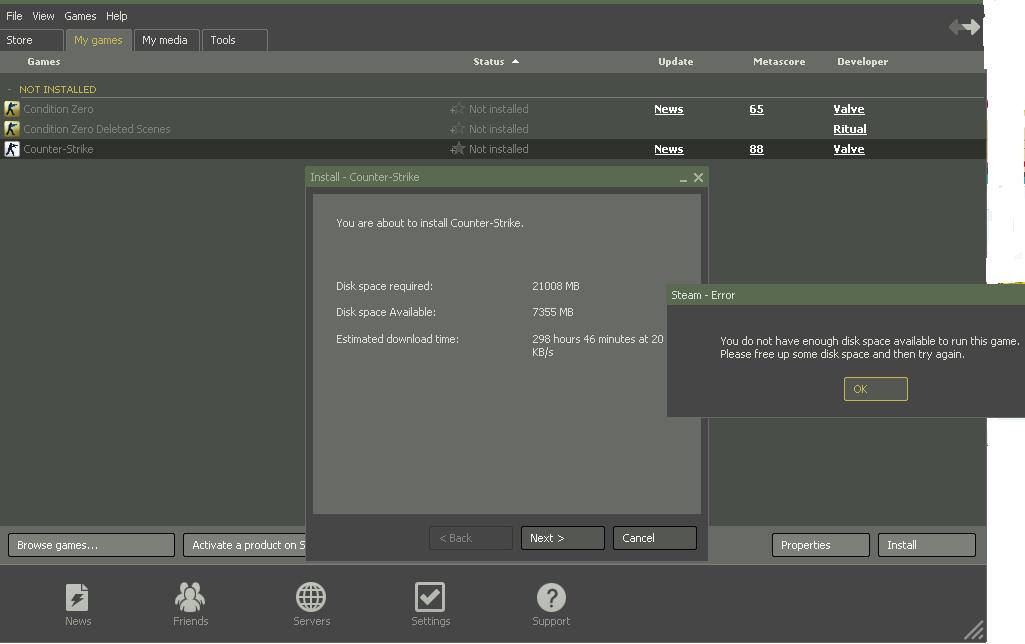Click the Browse games button

coord(91,545)
